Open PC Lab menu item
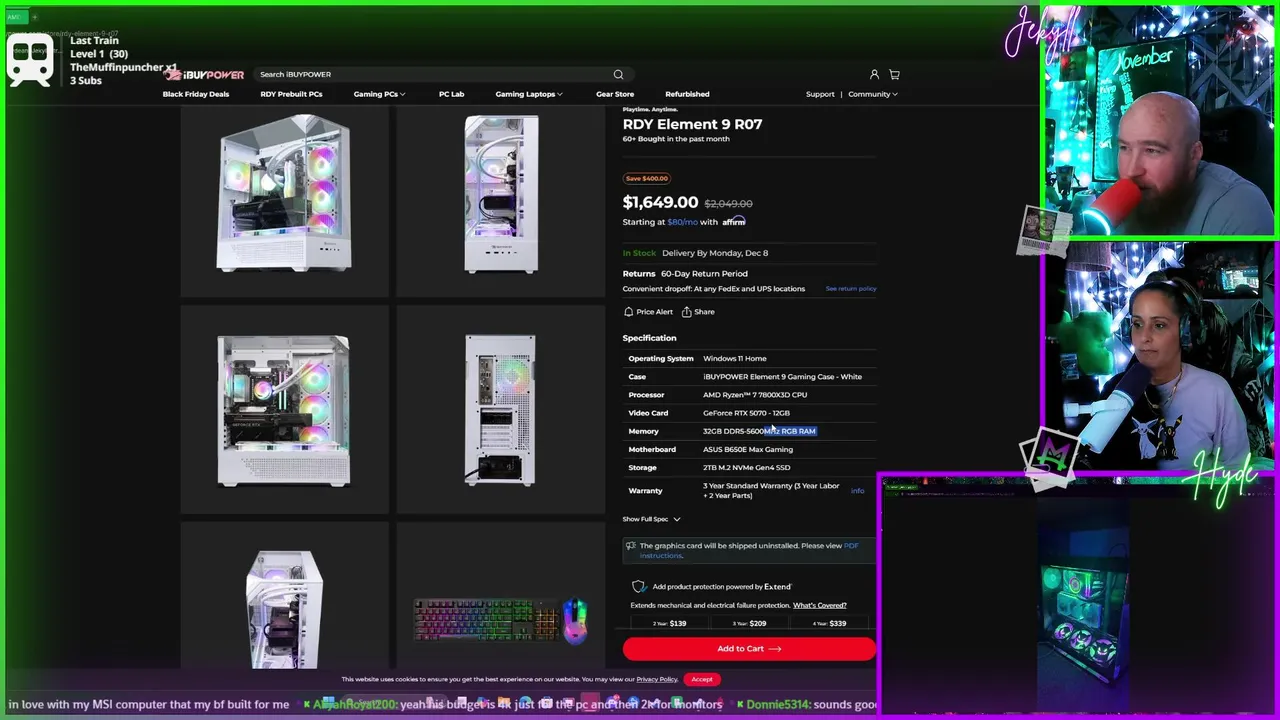Viewport: 1280px width, 720px height. coord(451,94)
